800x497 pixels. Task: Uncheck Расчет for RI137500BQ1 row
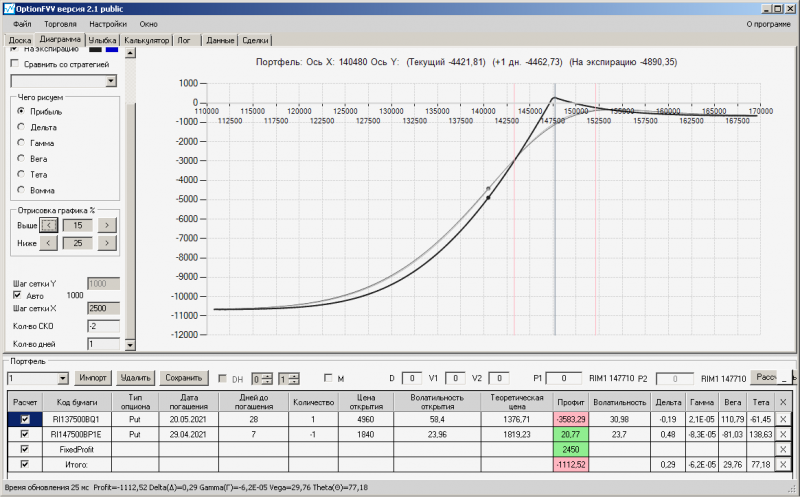click(x=25, y=419)
